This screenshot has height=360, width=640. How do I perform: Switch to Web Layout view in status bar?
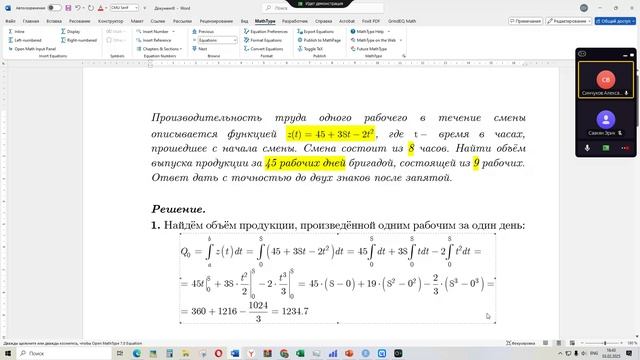[x=572, y=343]
